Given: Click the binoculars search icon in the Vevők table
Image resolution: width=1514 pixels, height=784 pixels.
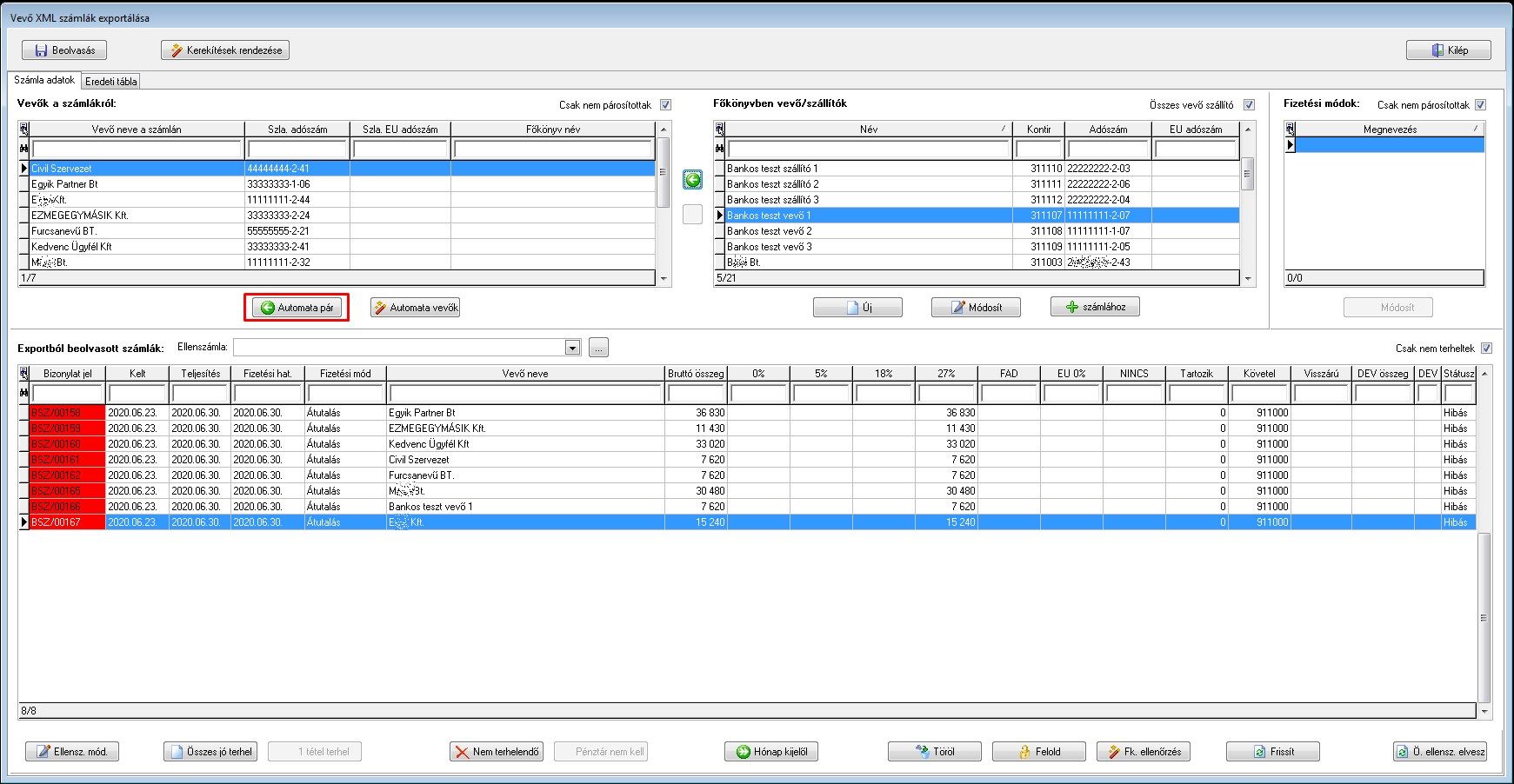Looking at the screenshot, I should (24, 149).
